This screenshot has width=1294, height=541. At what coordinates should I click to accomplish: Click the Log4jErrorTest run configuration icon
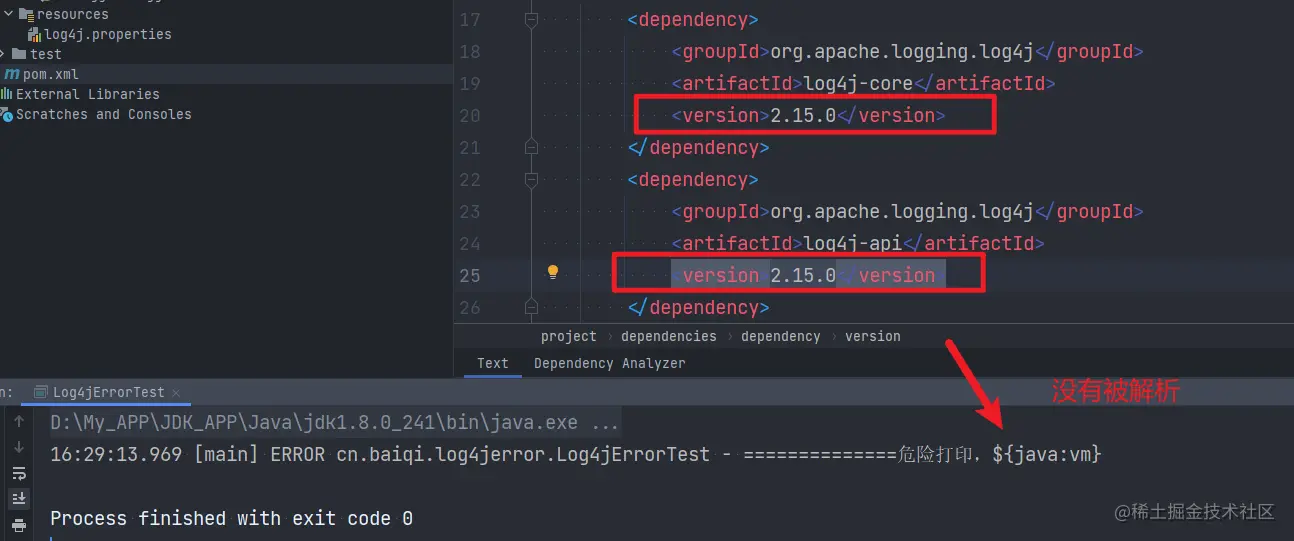(42, 393)
